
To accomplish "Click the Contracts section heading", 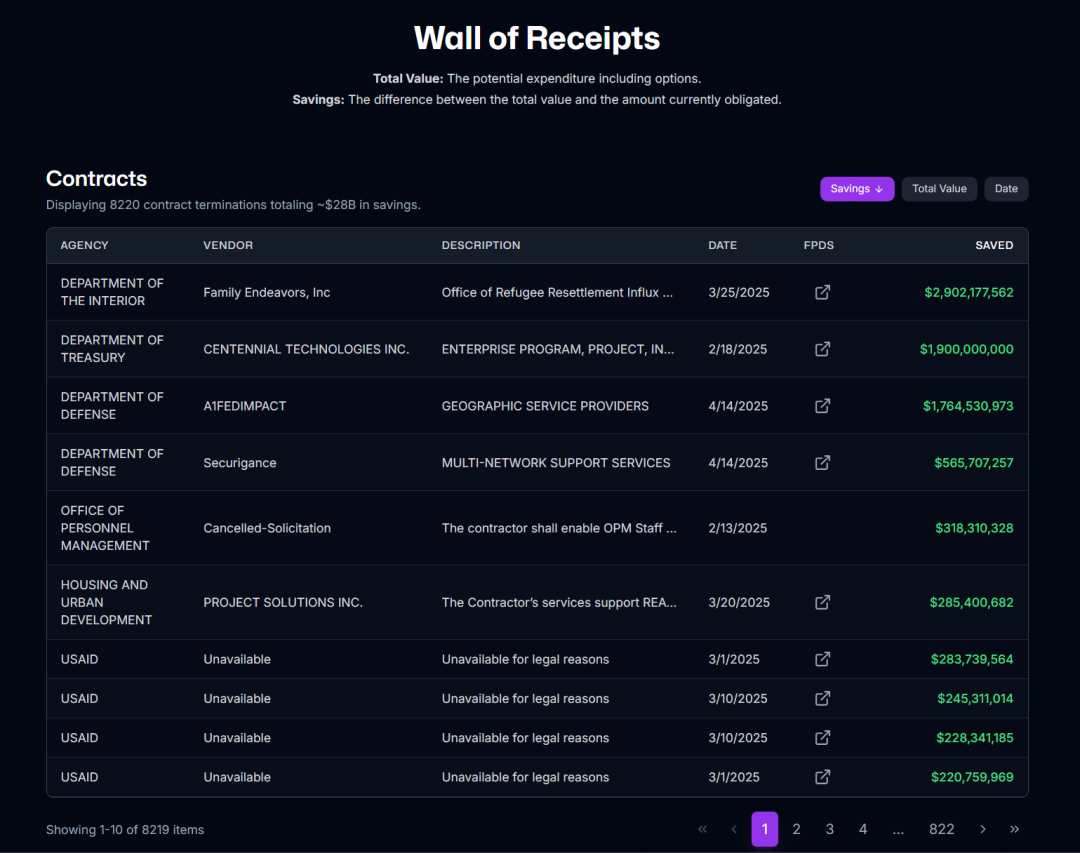I will point(96,178).
